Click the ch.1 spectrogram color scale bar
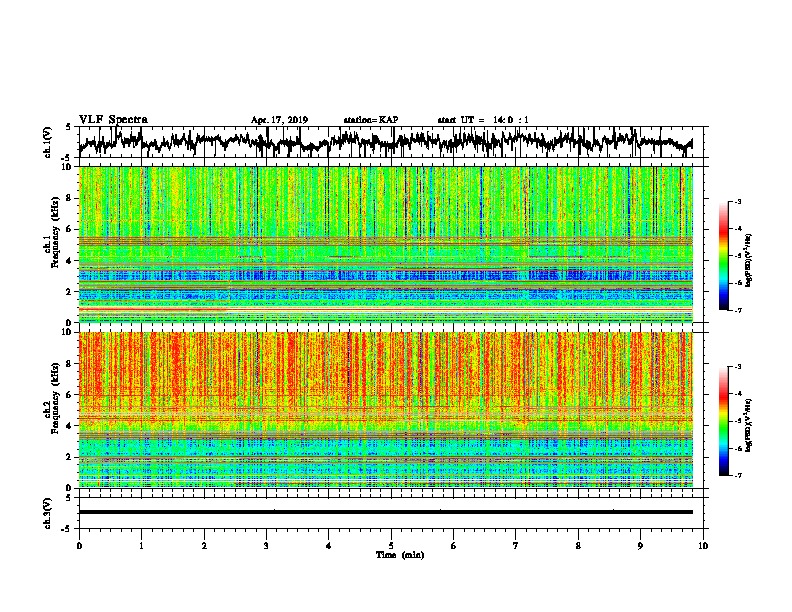Viewport: 792px width, 612px height. [x=723, y=256]
